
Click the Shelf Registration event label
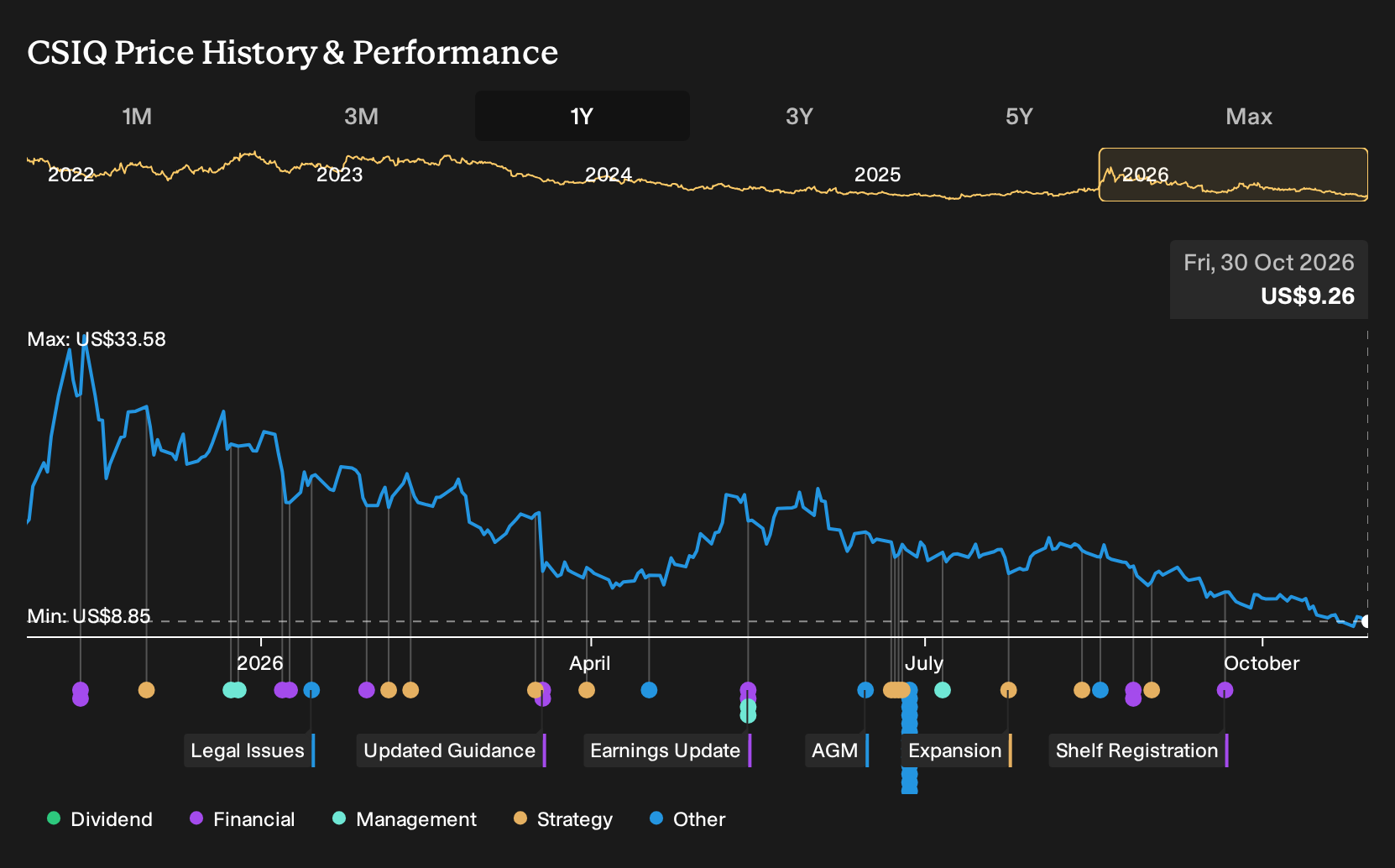pyautogui.click(x=1139, y=750)
